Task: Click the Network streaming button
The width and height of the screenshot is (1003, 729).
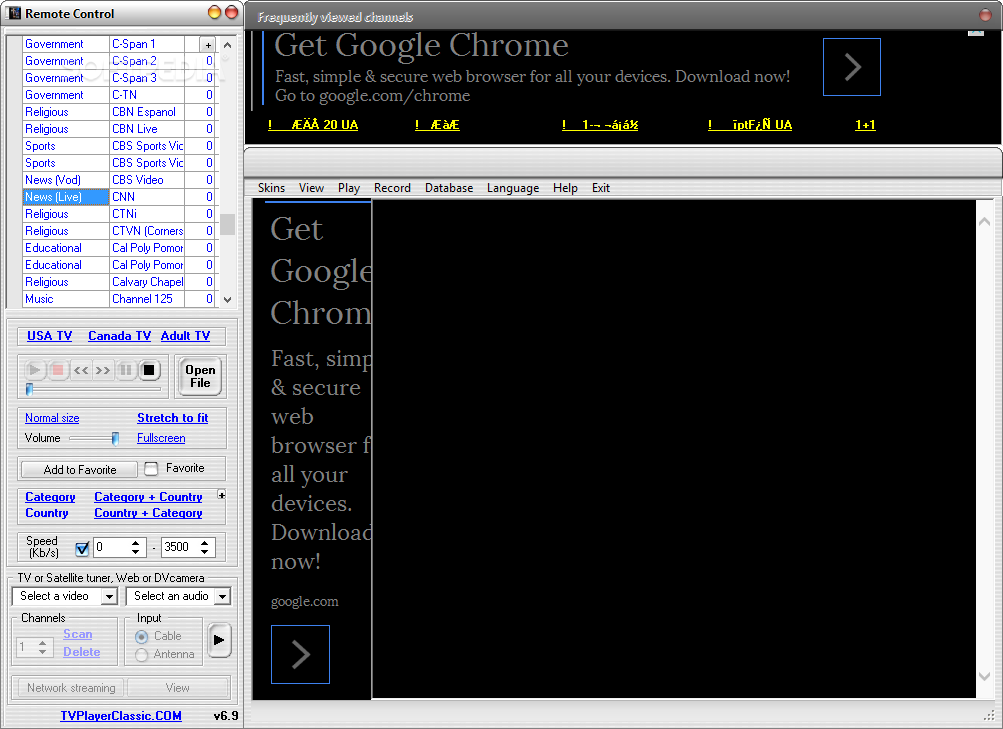Action: pos(71,688)
